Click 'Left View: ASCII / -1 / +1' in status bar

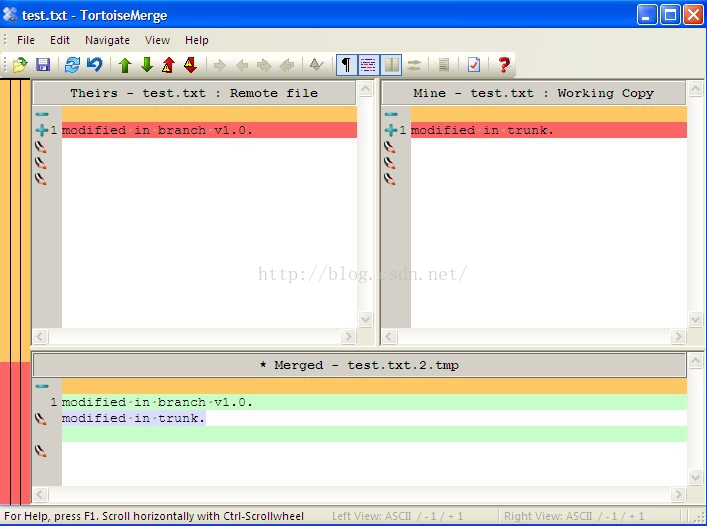(x=397, y=516)
